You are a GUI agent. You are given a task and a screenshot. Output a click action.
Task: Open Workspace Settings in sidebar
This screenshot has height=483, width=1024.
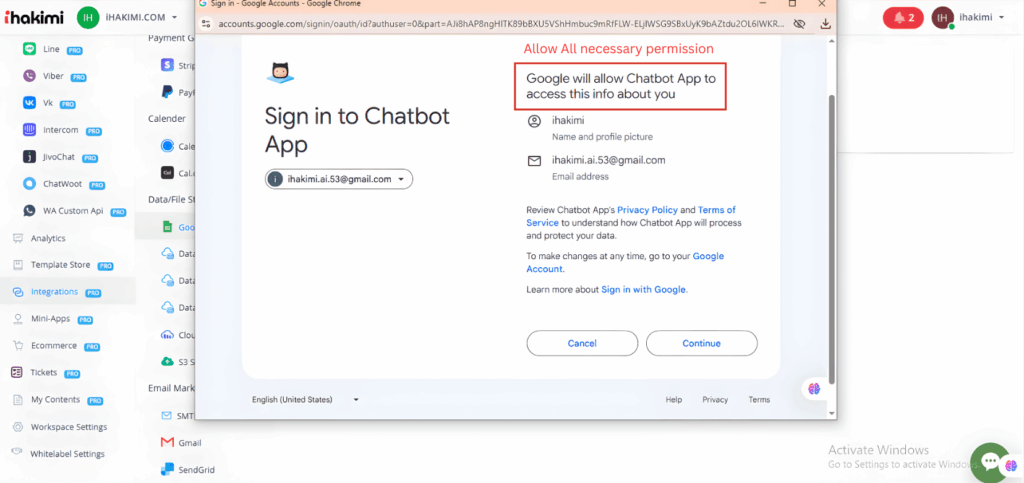pos(68,427)
